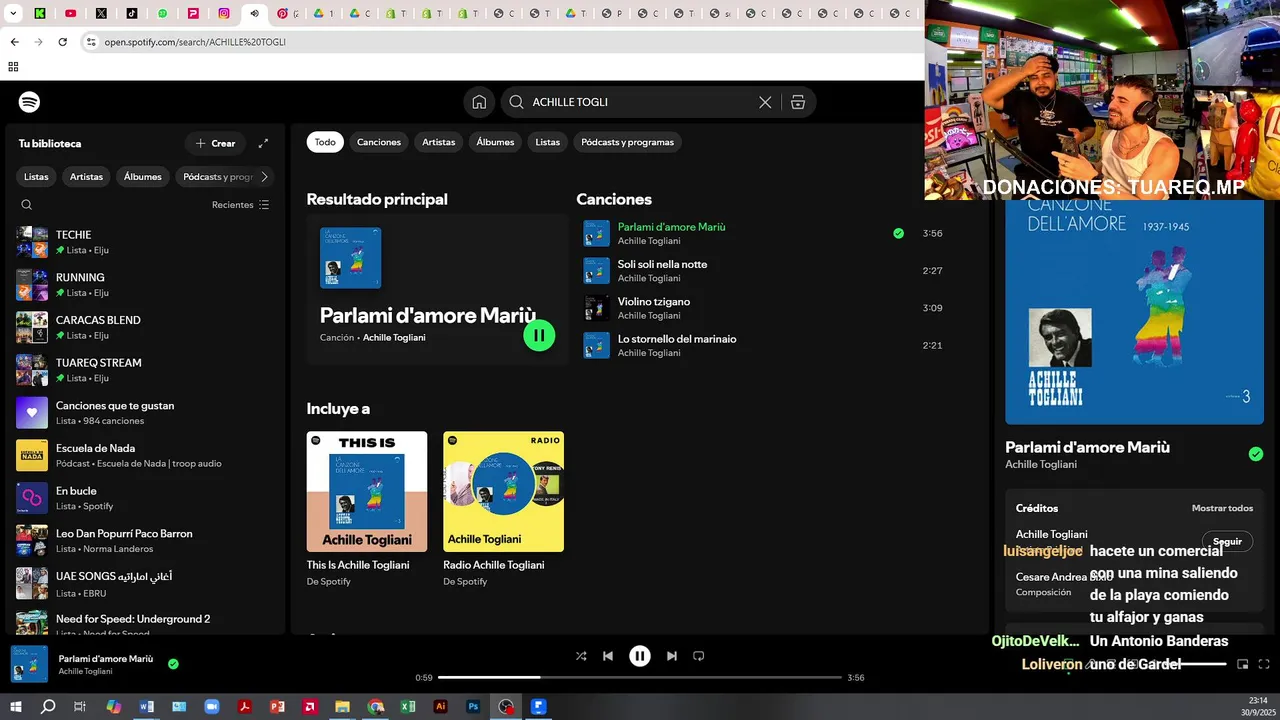Open the Recientes sort dropdown
The width and height of the screenshot is (1280, 720).
240,205
